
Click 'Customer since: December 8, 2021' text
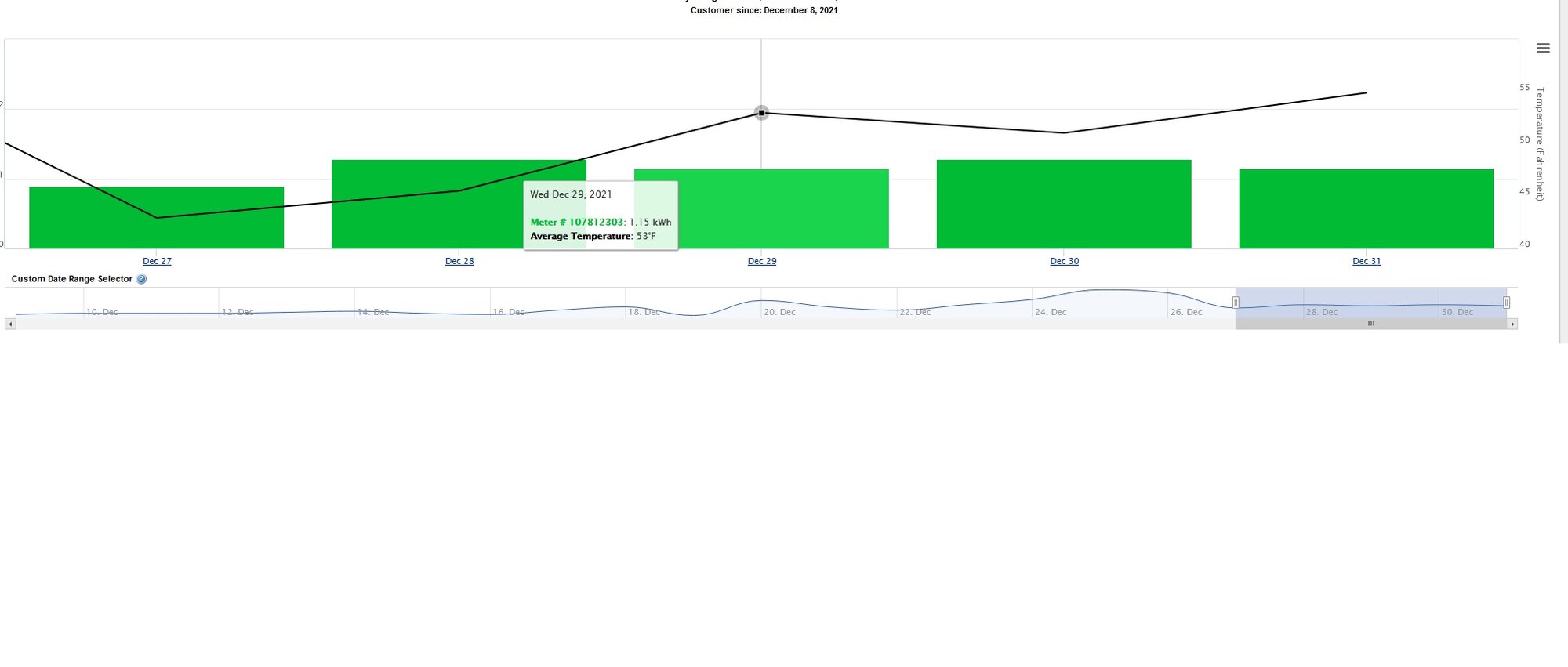[x=764, y=10]
